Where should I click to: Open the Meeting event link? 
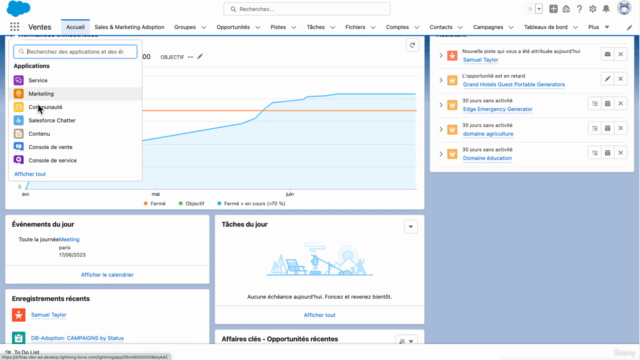[69, 240]
